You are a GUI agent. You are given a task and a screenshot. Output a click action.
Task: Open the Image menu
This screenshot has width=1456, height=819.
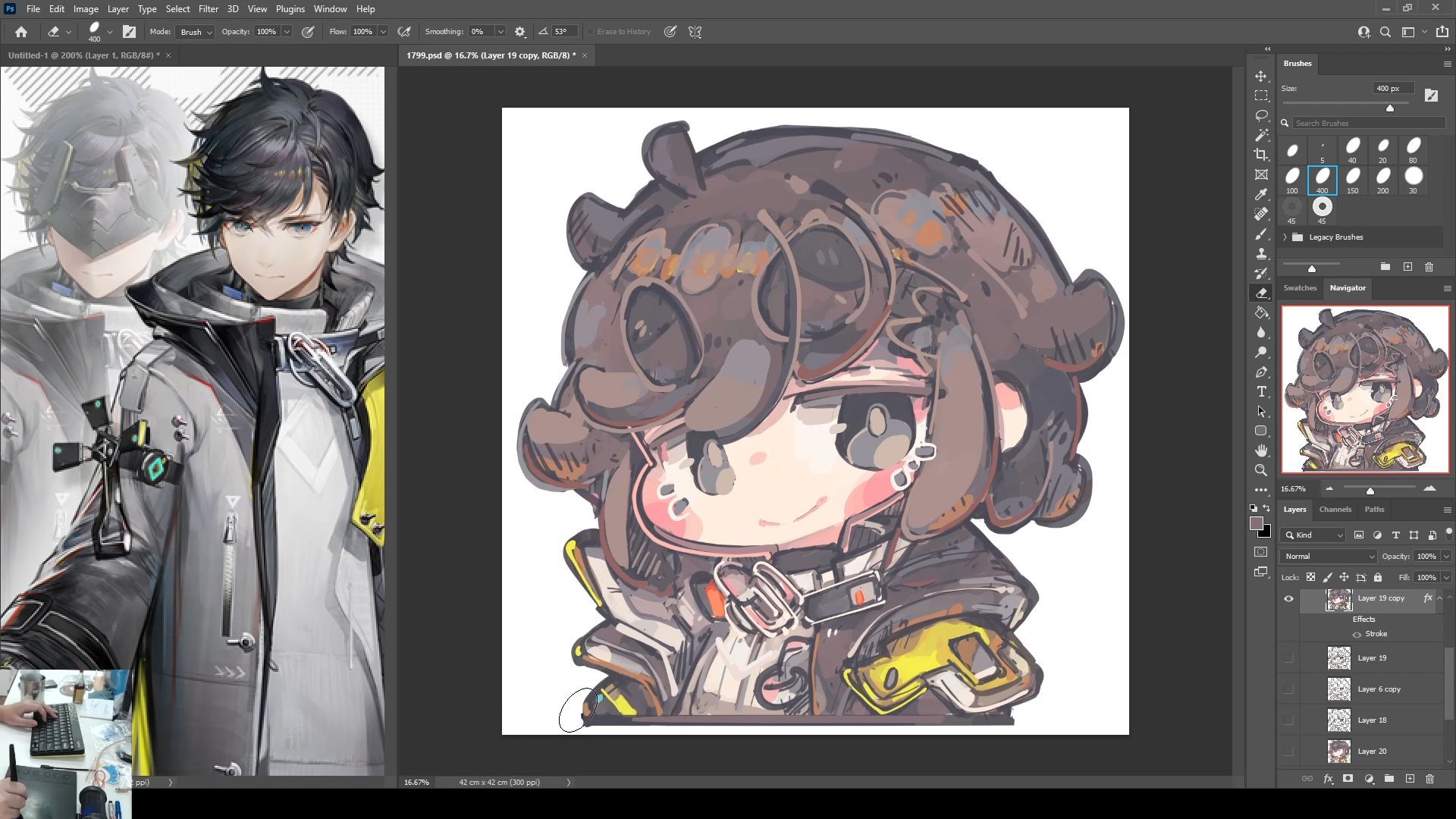(86, 9)
